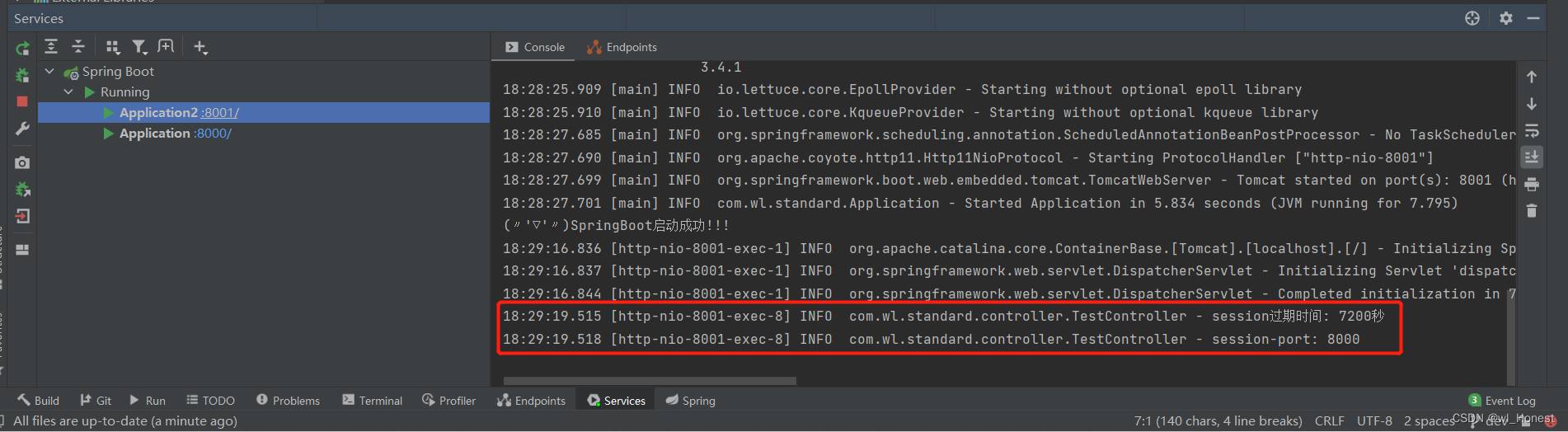Hide the Services tool window

point(1533,18)
